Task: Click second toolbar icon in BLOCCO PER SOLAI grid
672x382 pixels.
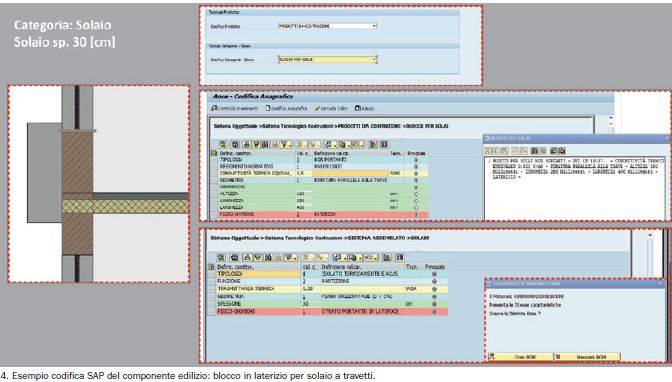Action: point(234,144)
